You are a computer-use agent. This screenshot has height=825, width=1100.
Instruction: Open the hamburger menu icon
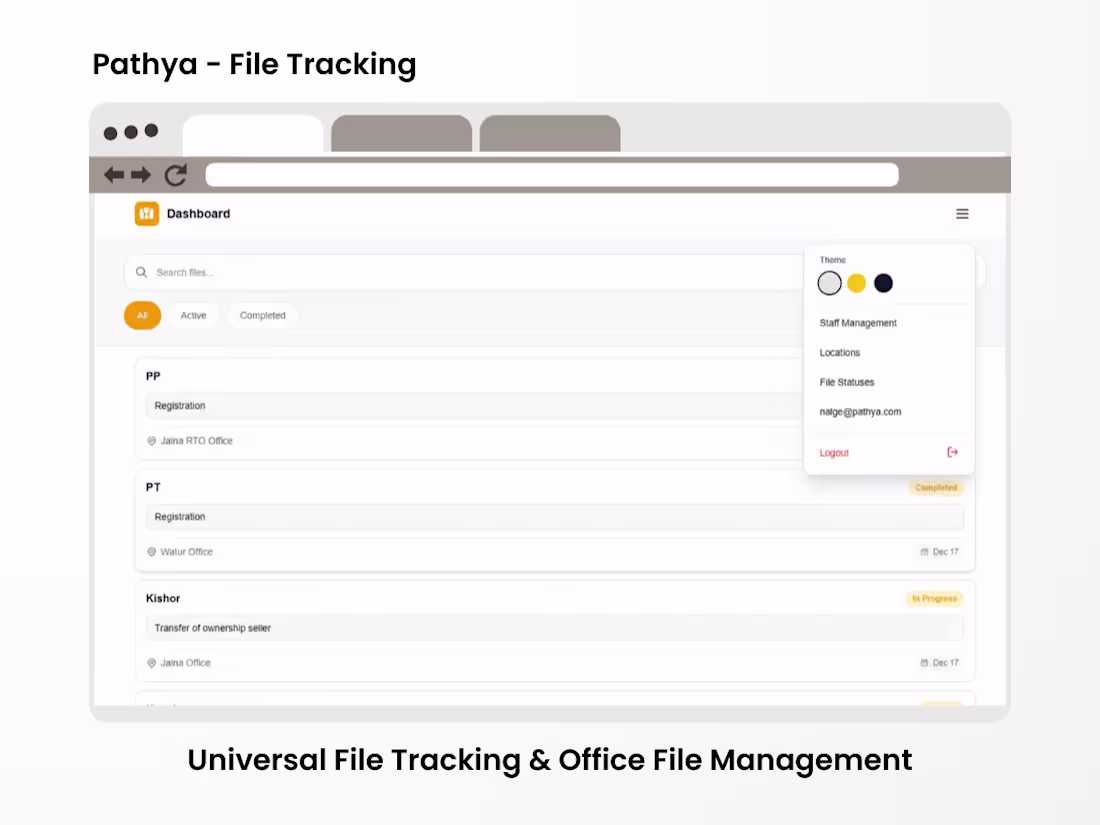(x=962, y=213)
